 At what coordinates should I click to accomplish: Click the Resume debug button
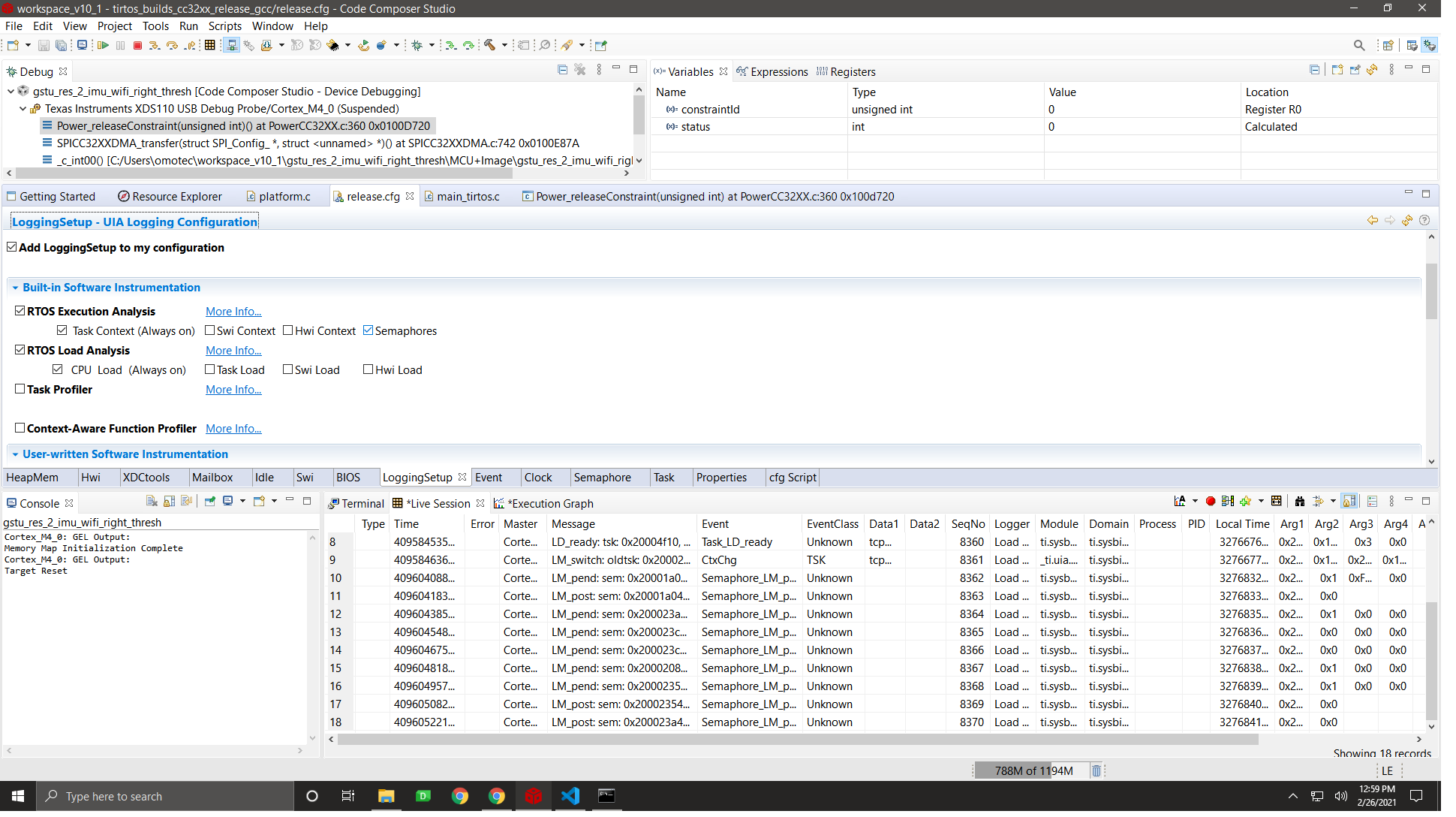pyautogui.click(x=103, y=46)
